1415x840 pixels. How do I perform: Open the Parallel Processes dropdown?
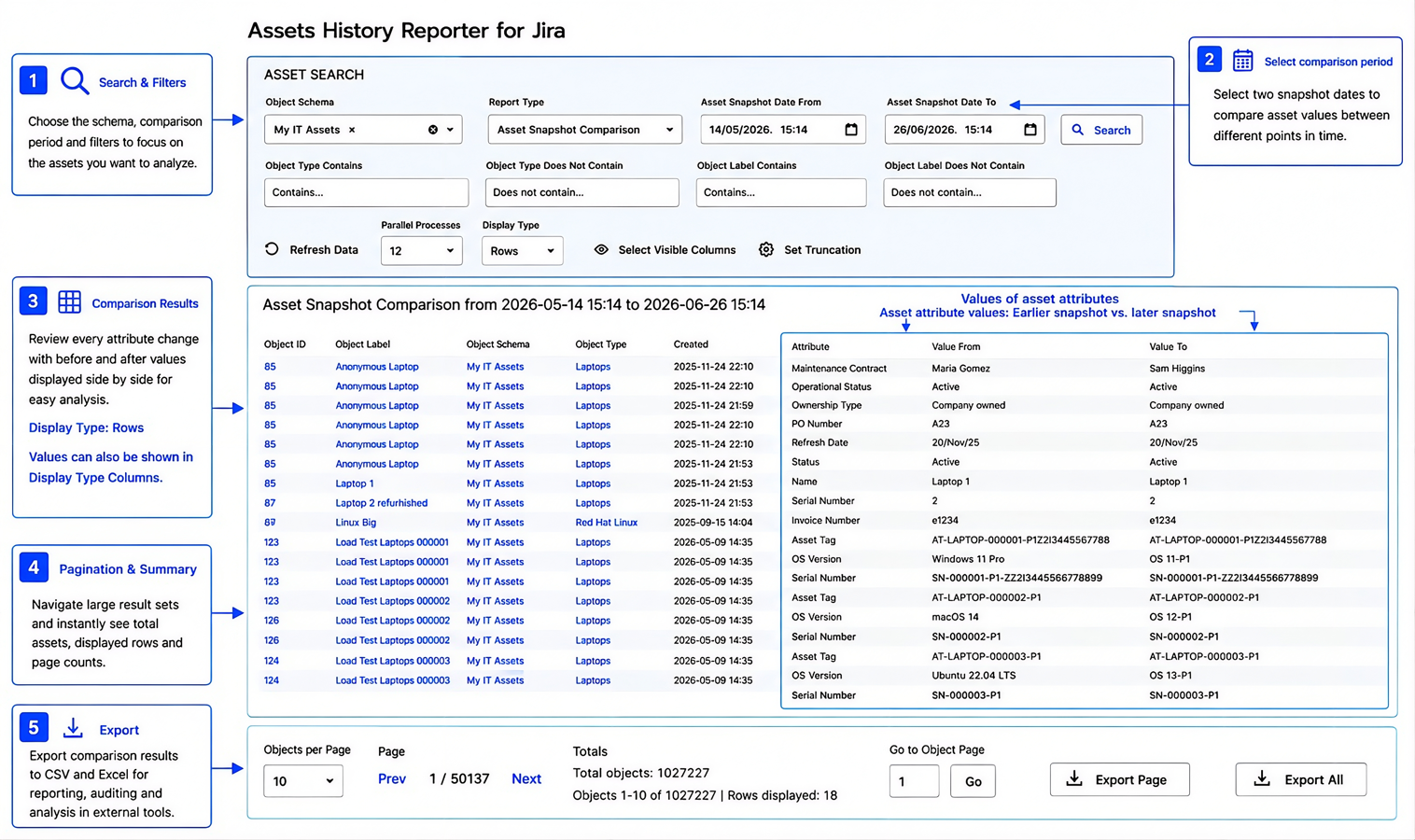pos(421,251)
